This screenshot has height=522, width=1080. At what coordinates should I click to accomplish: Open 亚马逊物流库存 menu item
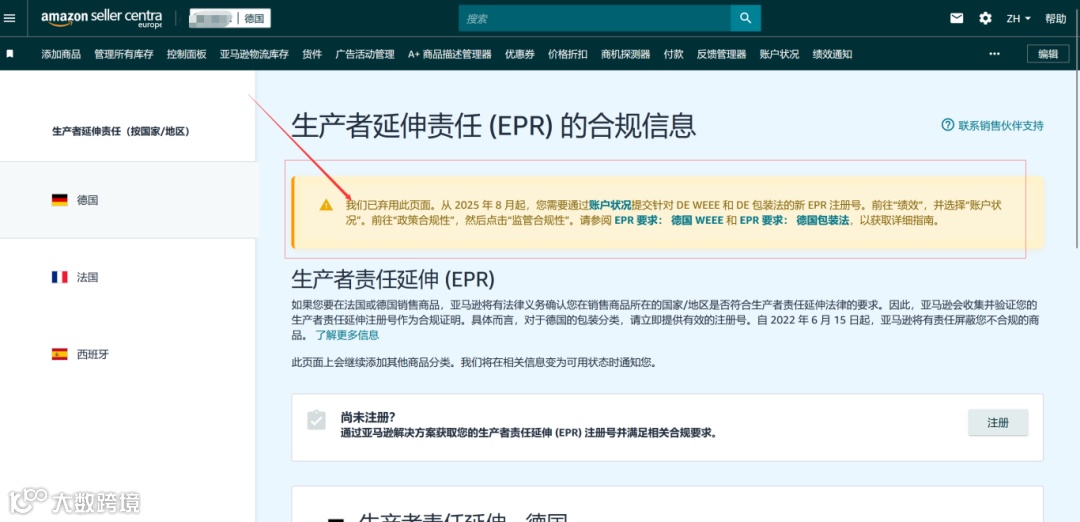(x=254, y=54)
